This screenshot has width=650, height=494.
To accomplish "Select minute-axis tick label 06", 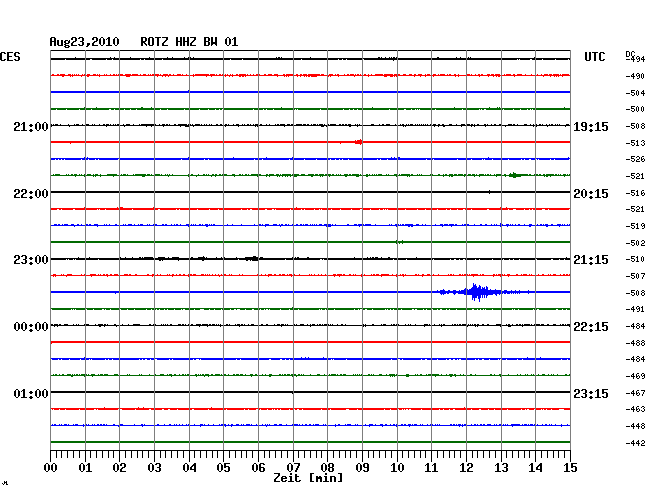I will pos(258,467).
